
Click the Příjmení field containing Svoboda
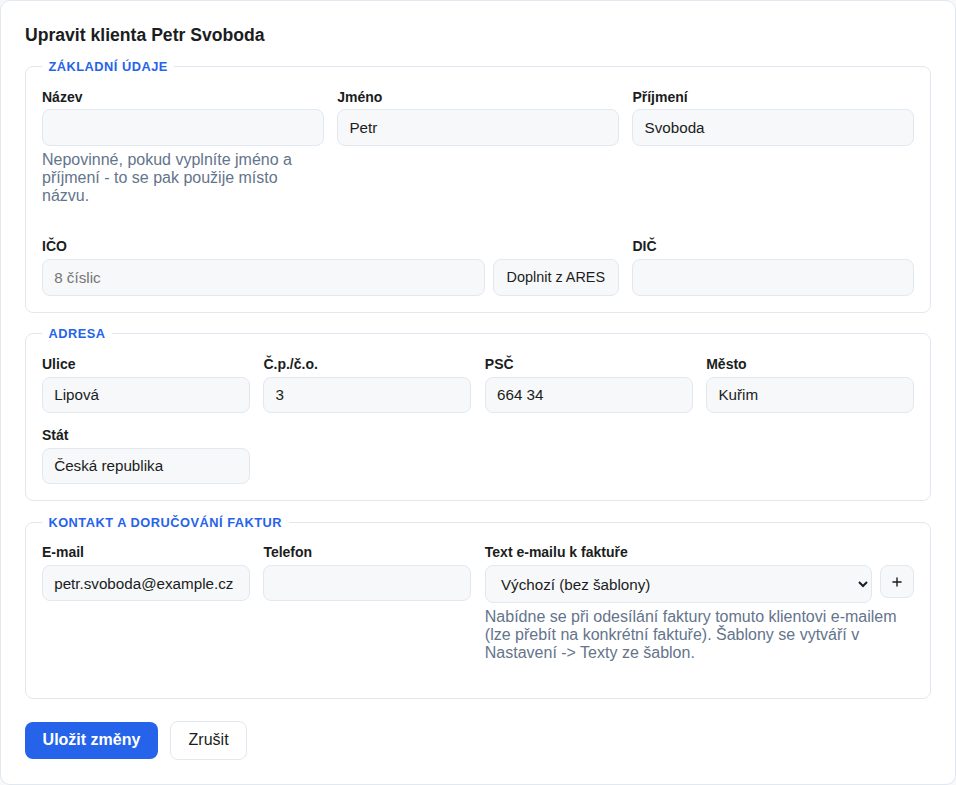coord(773,127)
